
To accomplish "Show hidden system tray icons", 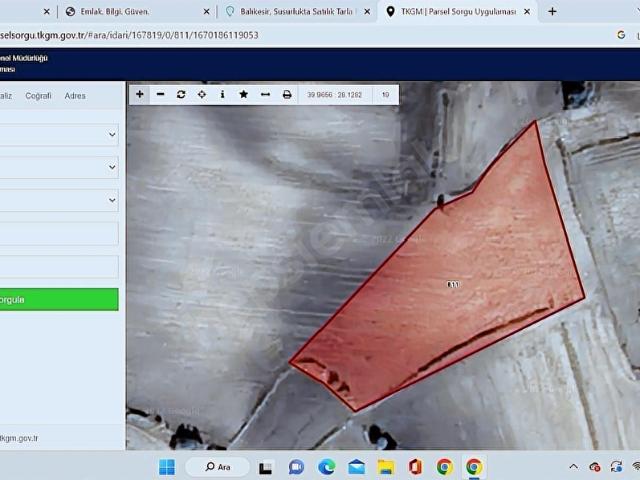I will [x=573, y=467].
